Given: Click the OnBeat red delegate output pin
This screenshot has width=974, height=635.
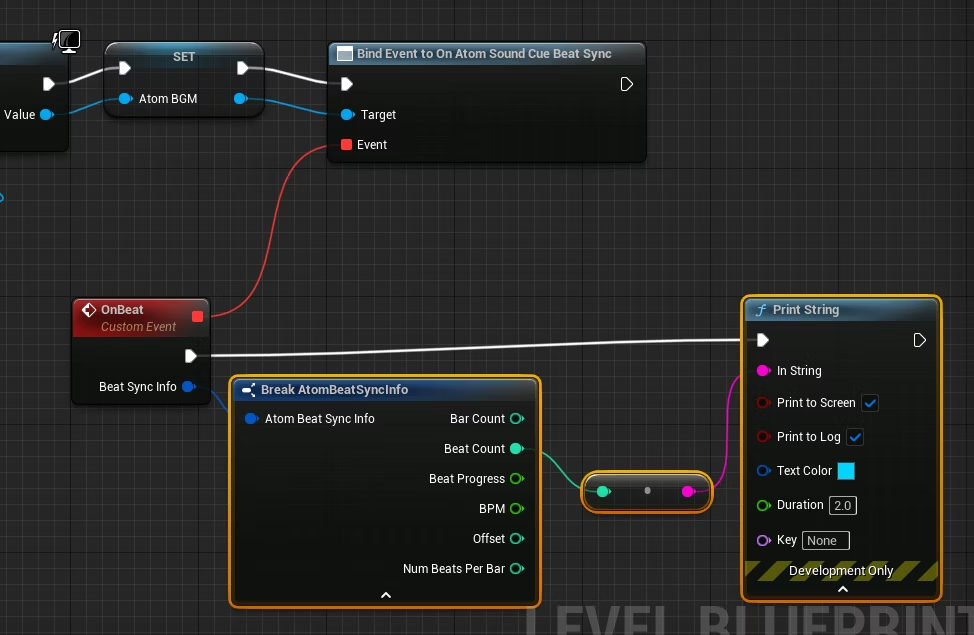Looking at the screenshot, I should coord(197,317).
